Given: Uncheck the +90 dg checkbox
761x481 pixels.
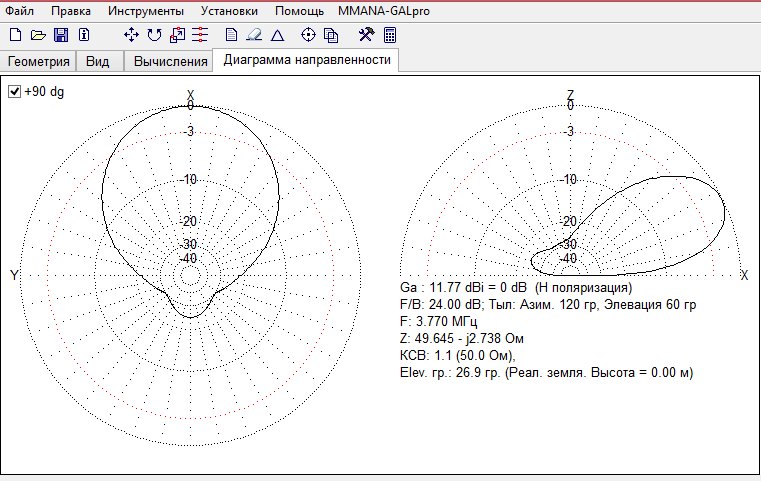Looking at the screenshot, I should (x=15, y=91).
